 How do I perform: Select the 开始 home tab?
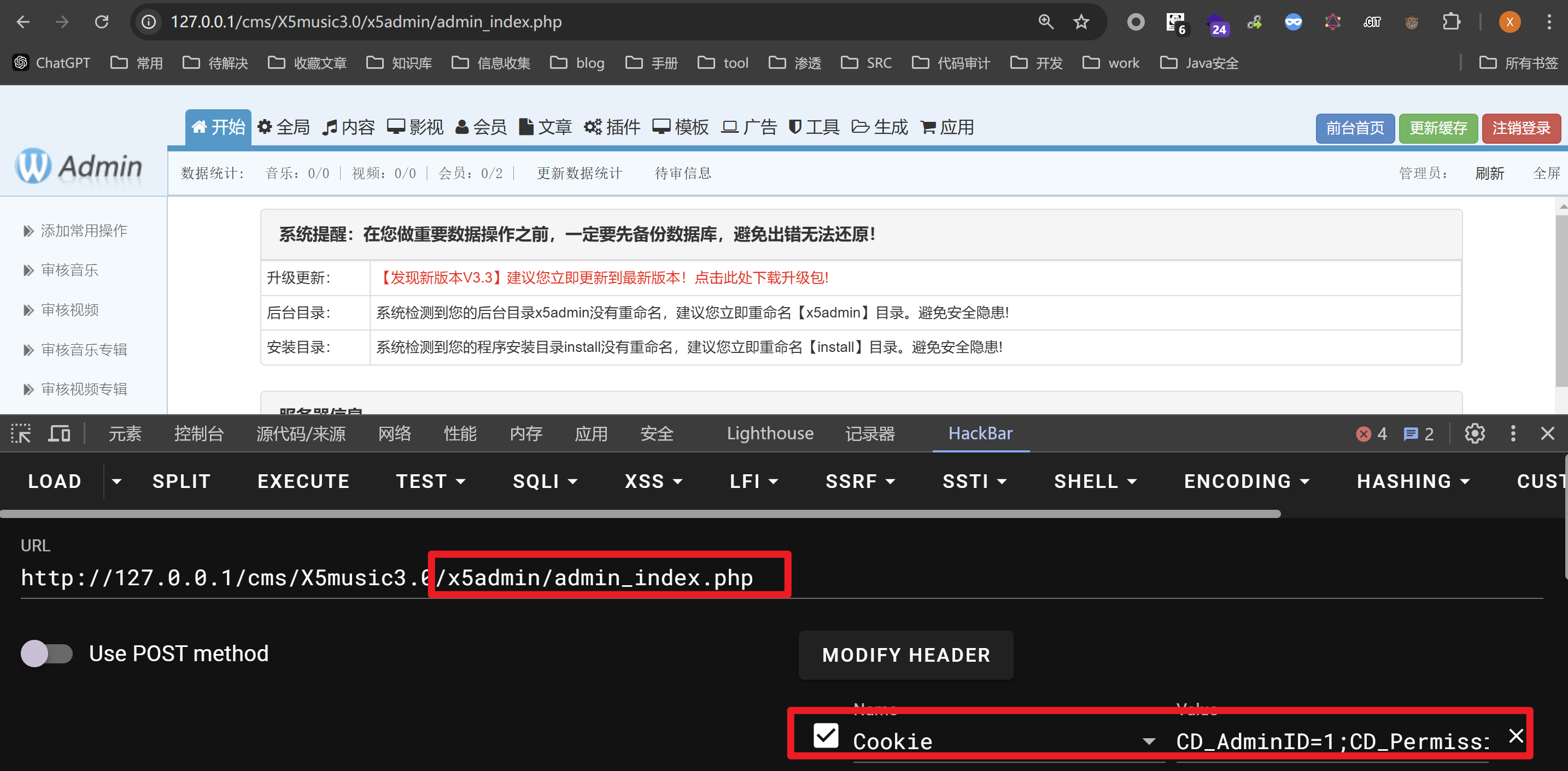218,127
